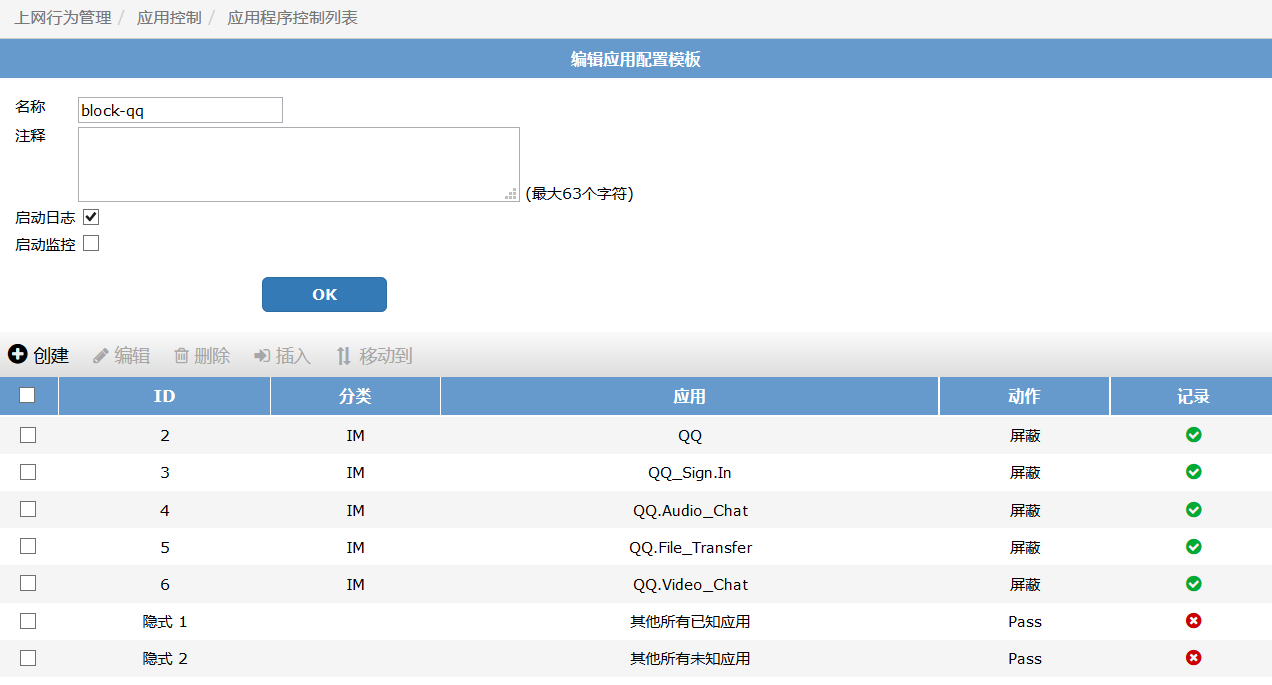Tick the QQ.Audio_Chat row checkbox
Screen dimensions: 1272x685
click(28, 509)
